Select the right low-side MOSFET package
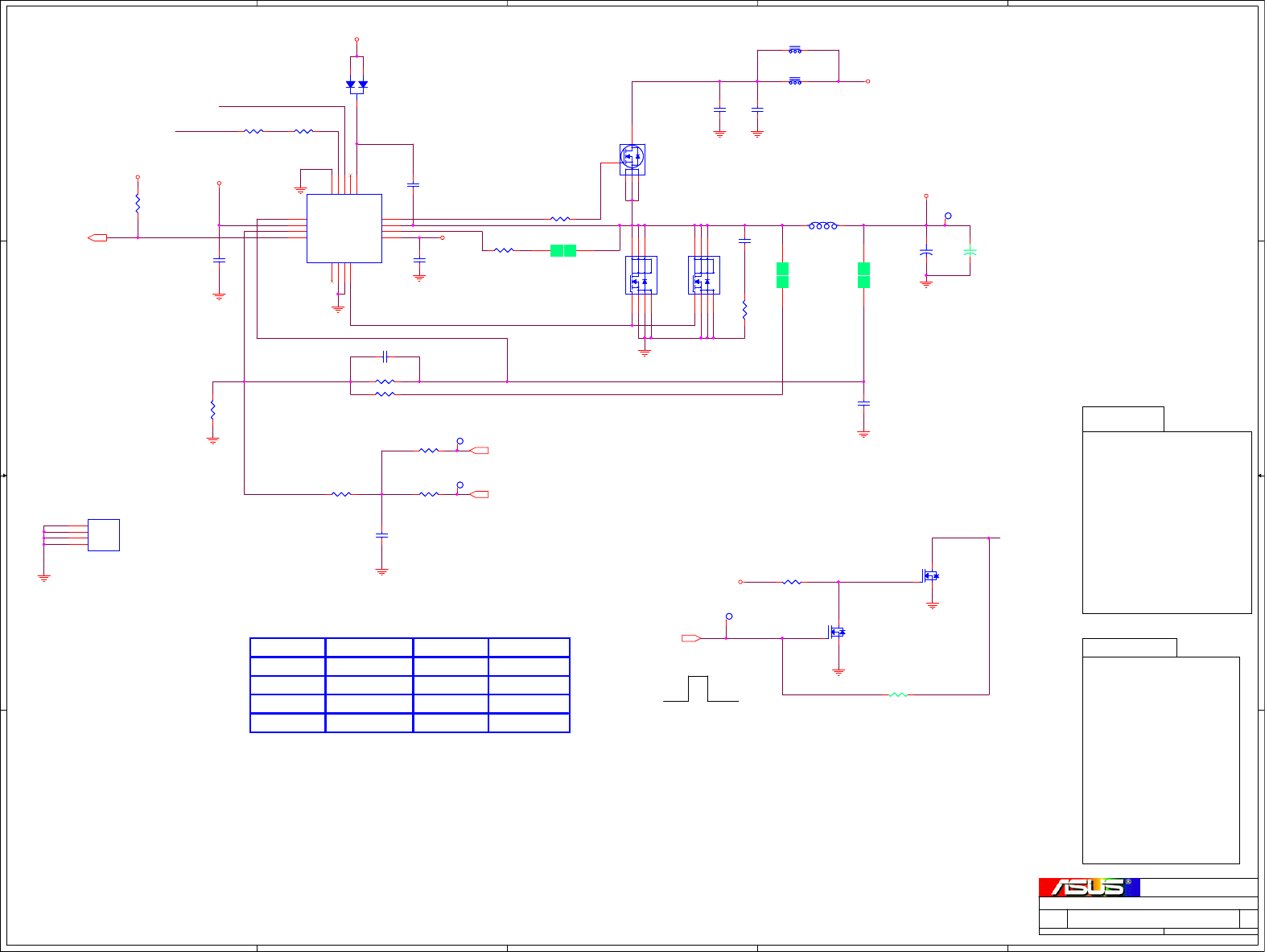1265x952 pixels. [704, 275]
